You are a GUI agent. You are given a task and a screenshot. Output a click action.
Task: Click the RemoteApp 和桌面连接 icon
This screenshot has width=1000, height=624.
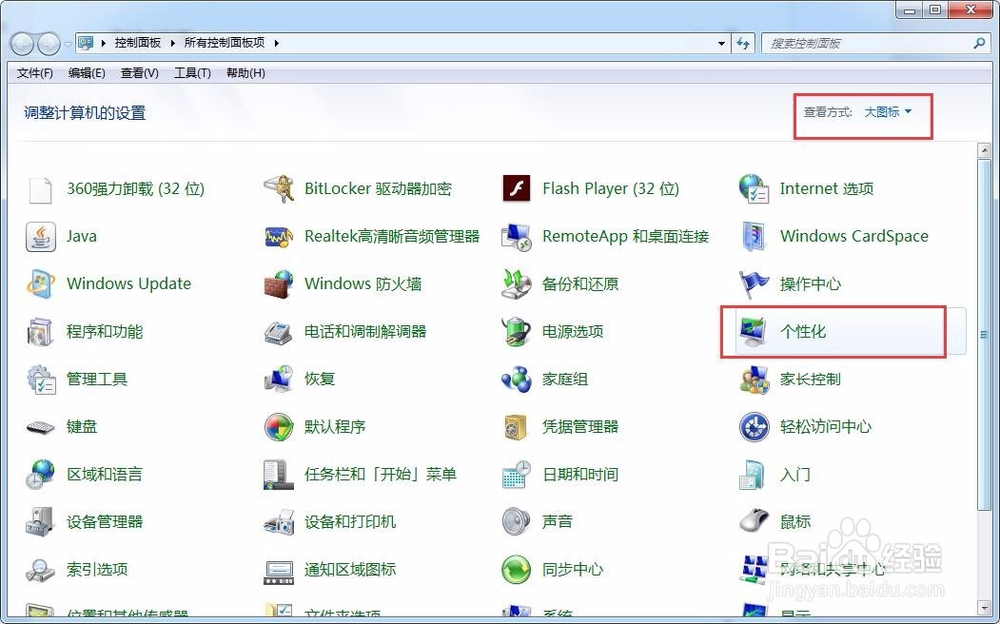pos(516,237)
